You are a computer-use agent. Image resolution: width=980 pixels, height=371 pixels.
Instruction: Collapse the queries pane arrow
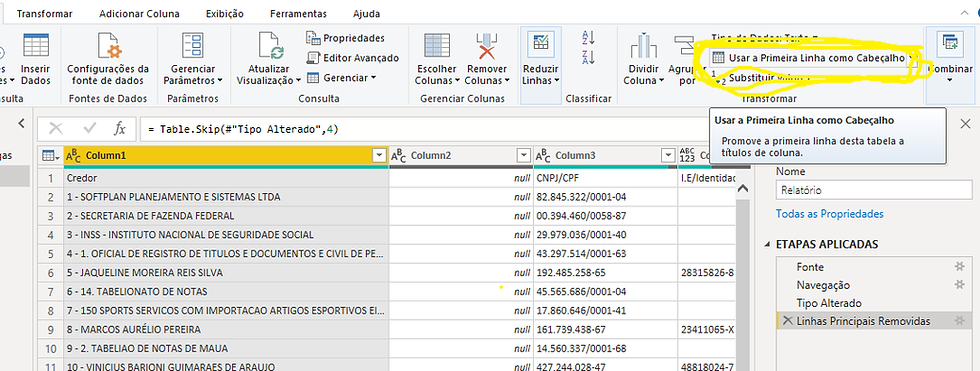coord(21,123)
